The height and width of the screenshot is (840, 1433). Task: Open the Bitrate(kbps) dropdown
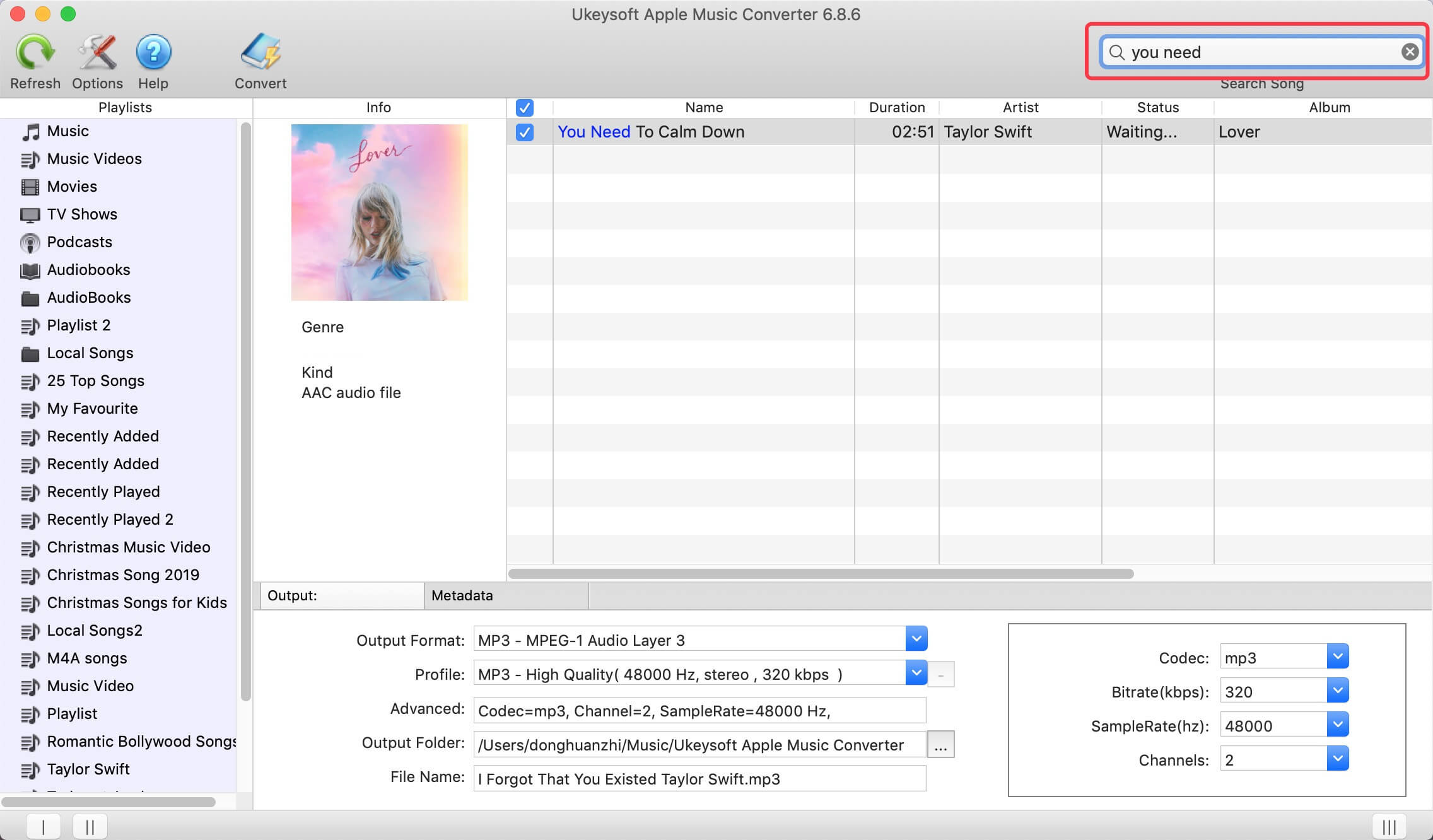coord(1338,691)
